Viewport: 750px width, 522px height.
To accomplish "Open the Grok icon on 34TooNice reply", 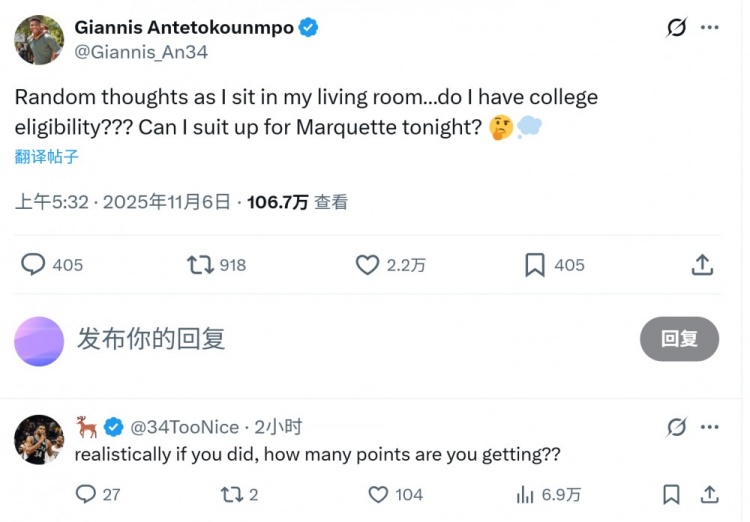I will (x=677, y=428).
